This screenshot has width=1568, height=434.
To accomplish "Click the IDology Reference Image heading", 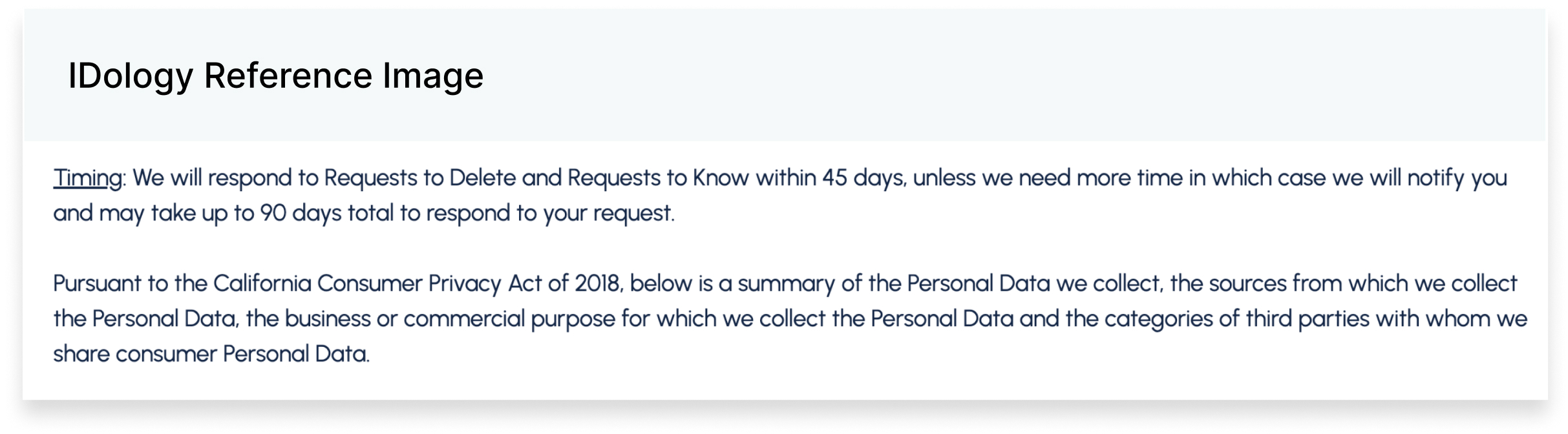I will pos(276,76).
